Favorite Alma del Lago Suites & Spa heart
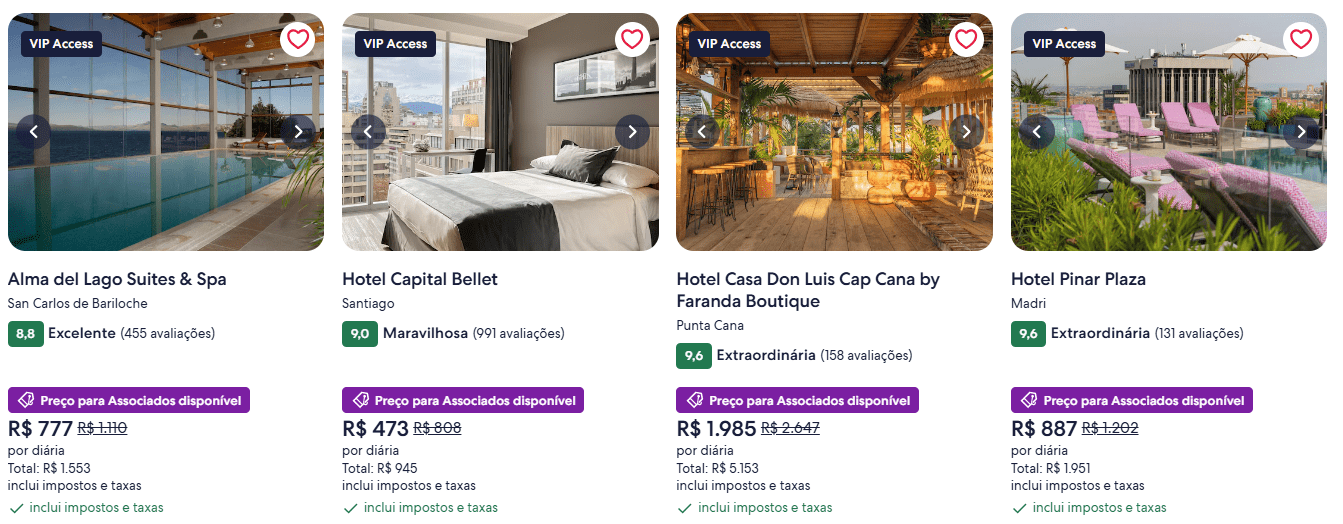Viewport: 1343px width, 524px height. tap(297, 39)
